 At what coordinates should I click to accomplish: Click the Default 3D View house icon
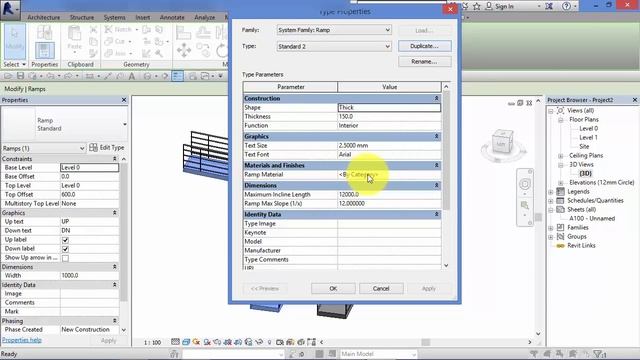147,76
